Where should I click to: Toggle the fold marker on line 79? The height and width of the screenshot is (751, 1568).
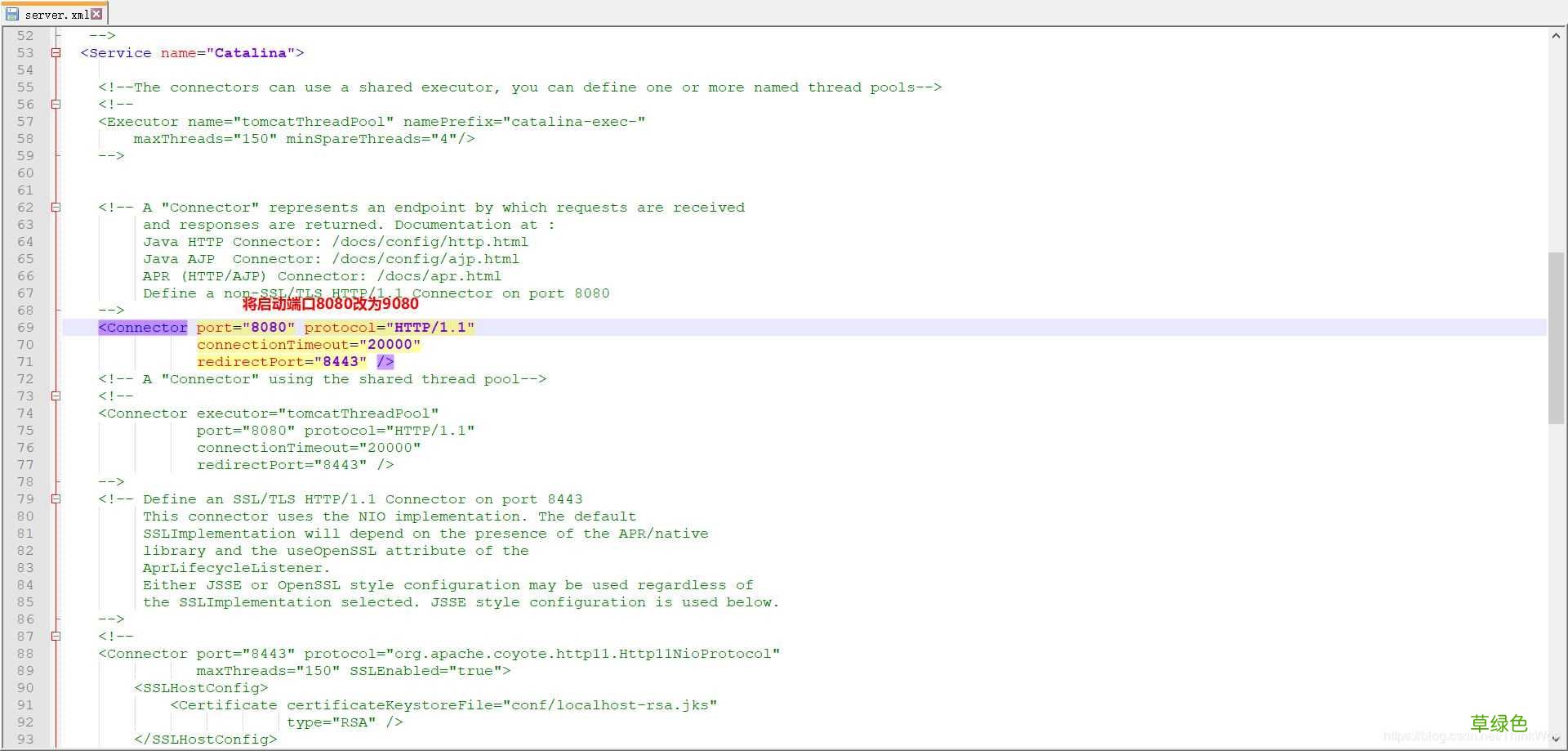coord(56,499)
